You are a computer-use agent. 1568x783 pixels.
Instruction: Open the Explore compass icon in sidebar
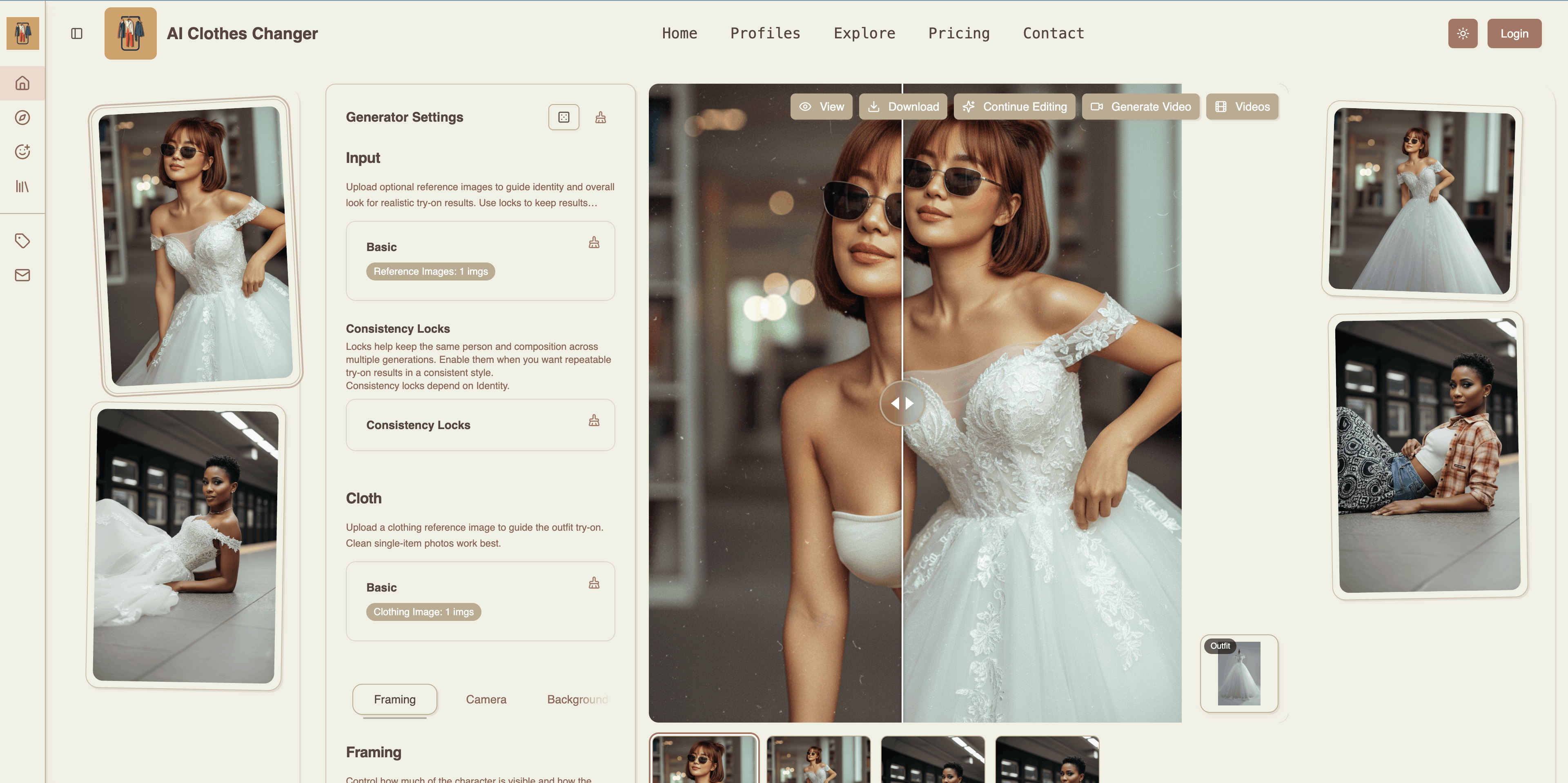click(22, 118)
